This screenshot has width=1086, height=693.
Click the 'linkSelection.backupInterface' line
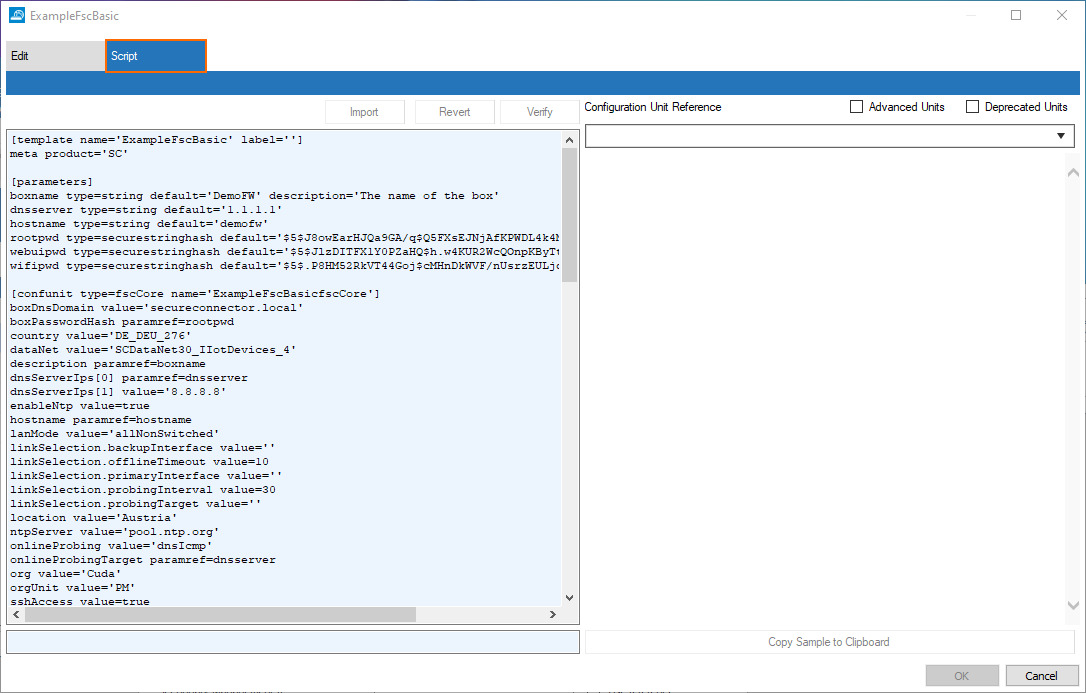143,448
